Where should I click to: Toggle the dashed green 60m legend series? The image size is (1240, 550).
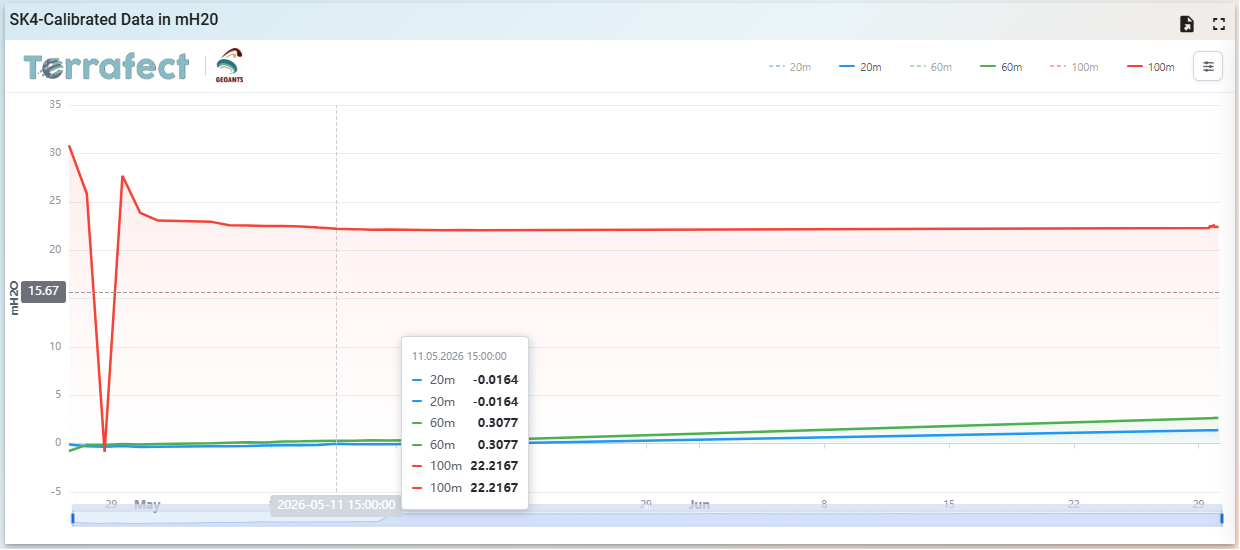(930, 67)
